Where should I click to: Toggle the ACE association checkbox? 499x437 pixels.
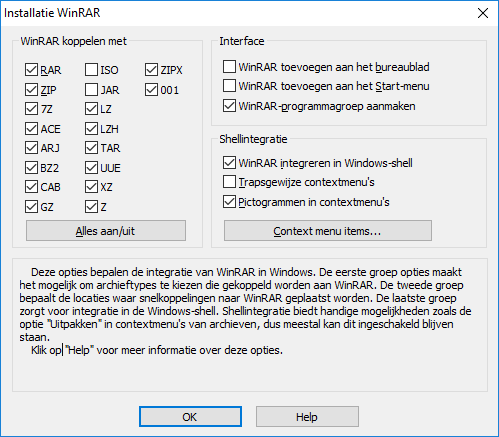tap(31, 128)
